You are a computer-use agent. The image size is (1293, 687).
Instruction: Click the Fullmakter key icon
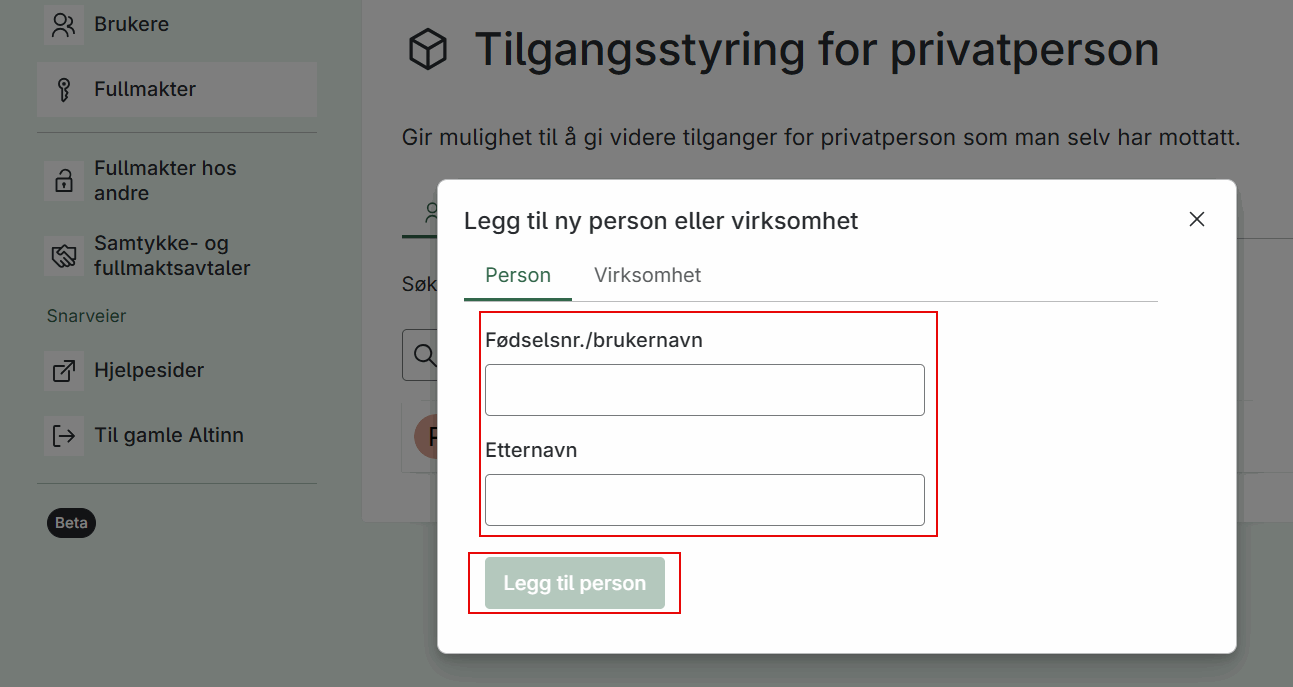click(x=64, y=90)
